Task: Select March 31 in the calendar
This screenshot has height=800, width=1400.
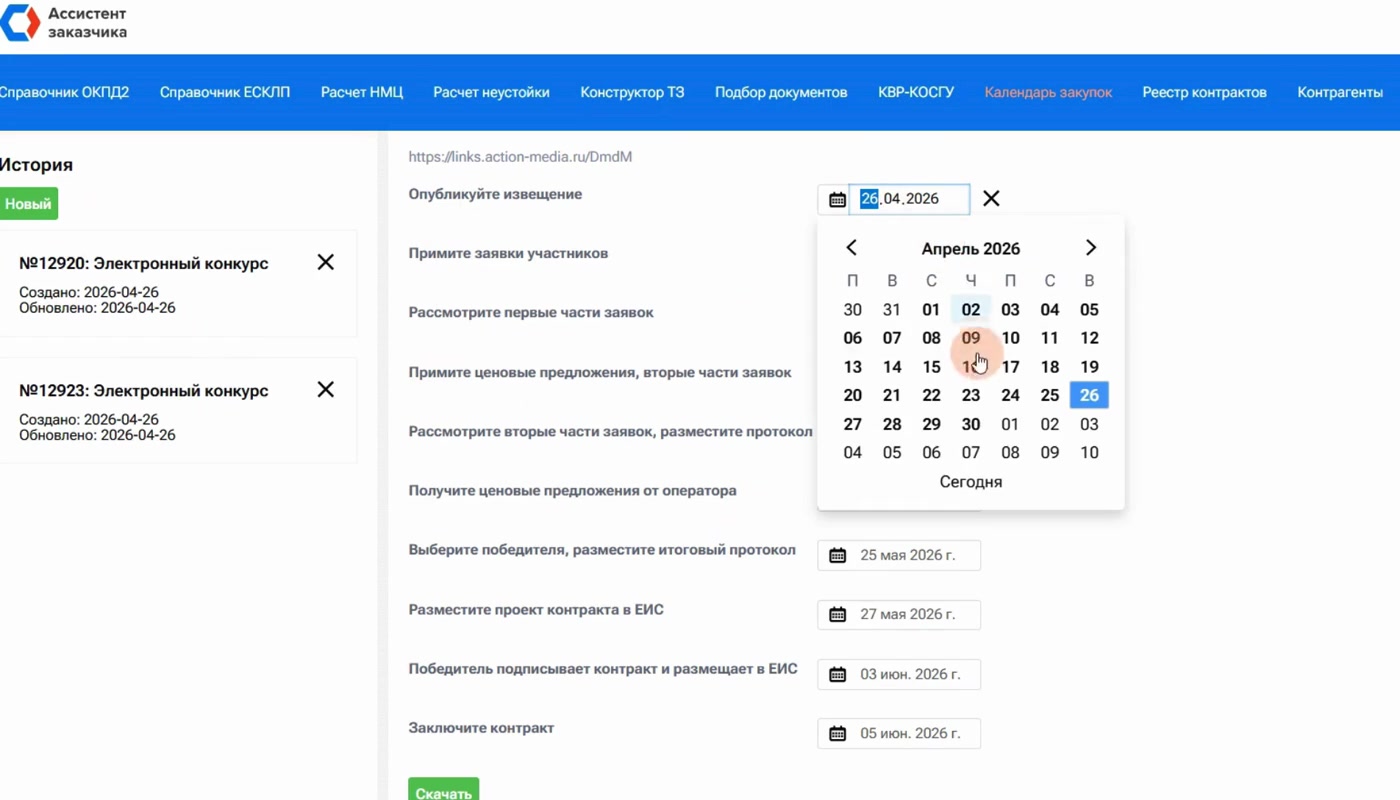Action: (892, 310)
